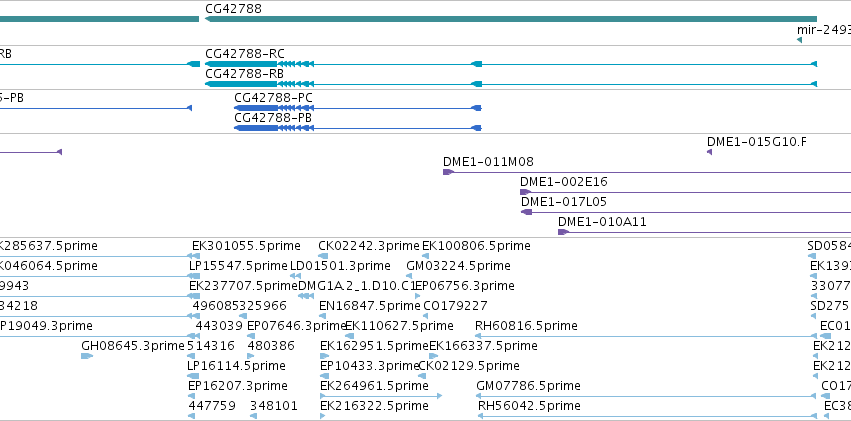
Task: Click the CG42788-RC thick exon block
Action: coord(241,64)
